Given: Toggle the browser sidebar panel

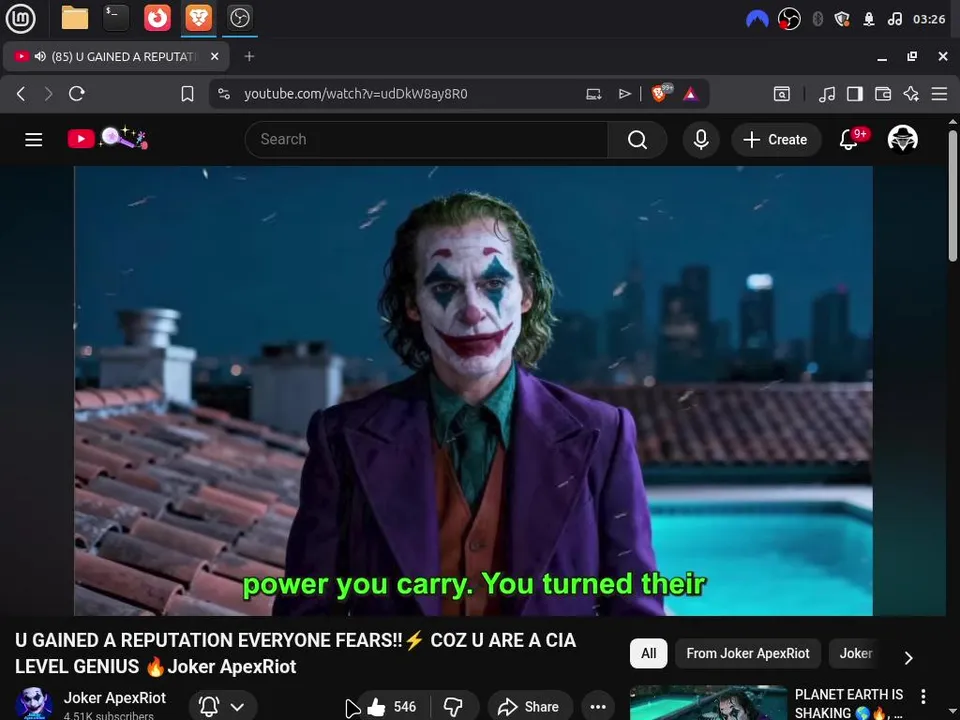Looking at the screenshot, I should 855,94.
